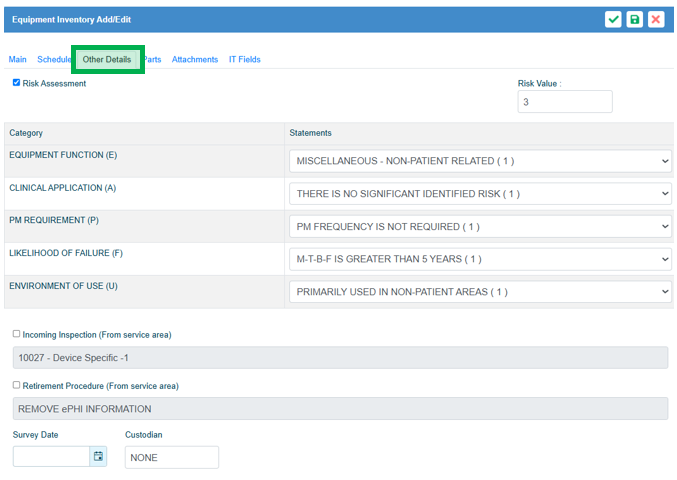
Task: Open the Likelihood of Failure dropdown
Action: tap(480, 260)
